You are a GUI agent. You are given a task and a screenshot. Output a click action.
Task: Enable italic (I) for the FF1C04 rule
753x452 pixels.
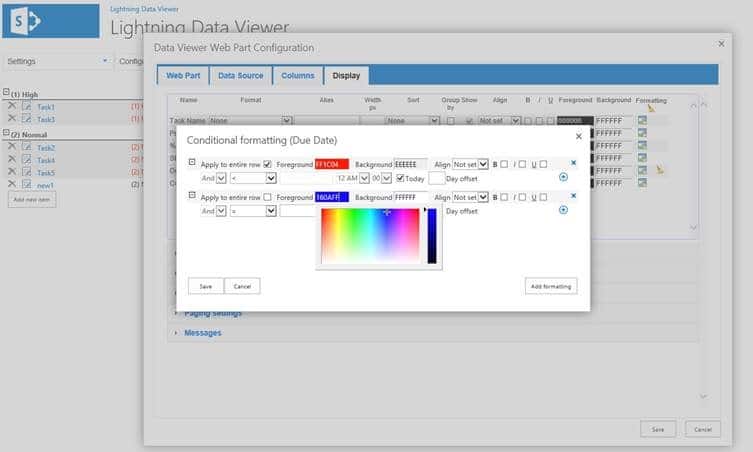(x=522, y=164)
